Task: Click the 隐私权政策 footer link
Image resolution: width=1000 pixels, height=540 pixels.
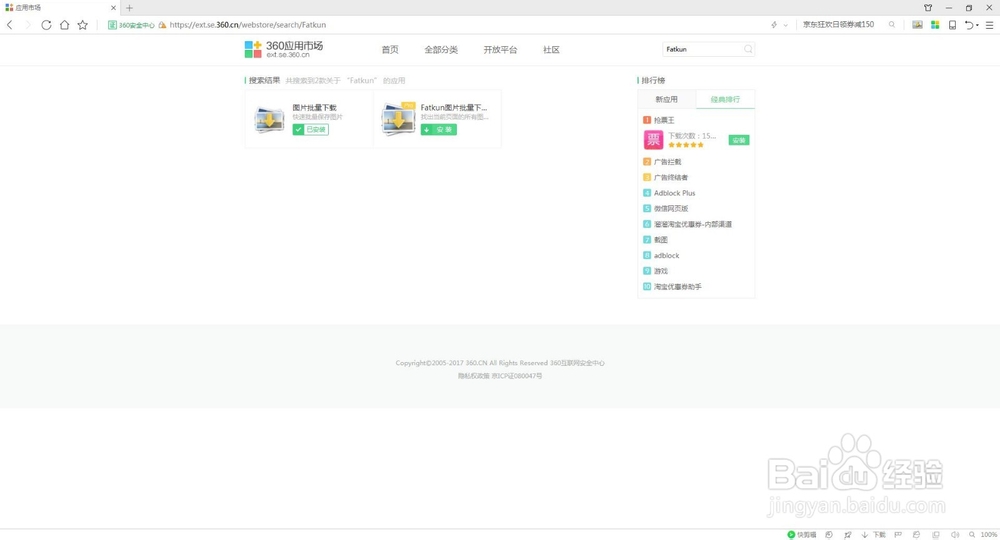Action: [473, 376]
